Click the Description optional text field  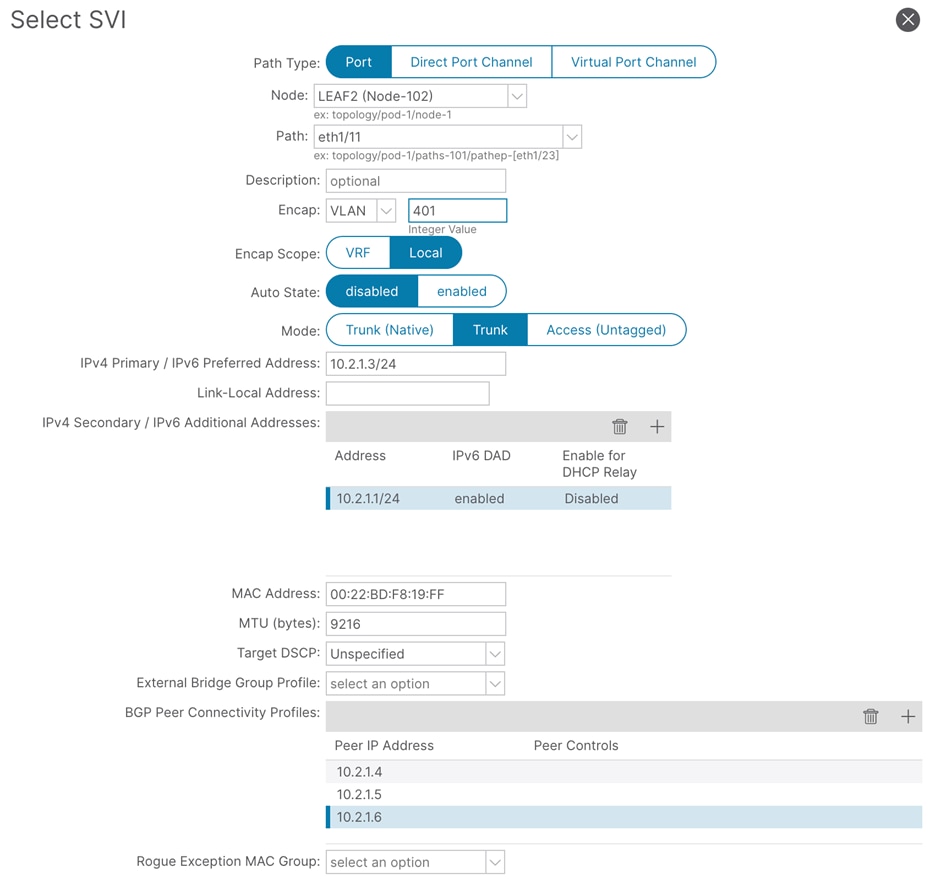pyautogui.click(x=415, y=180)
